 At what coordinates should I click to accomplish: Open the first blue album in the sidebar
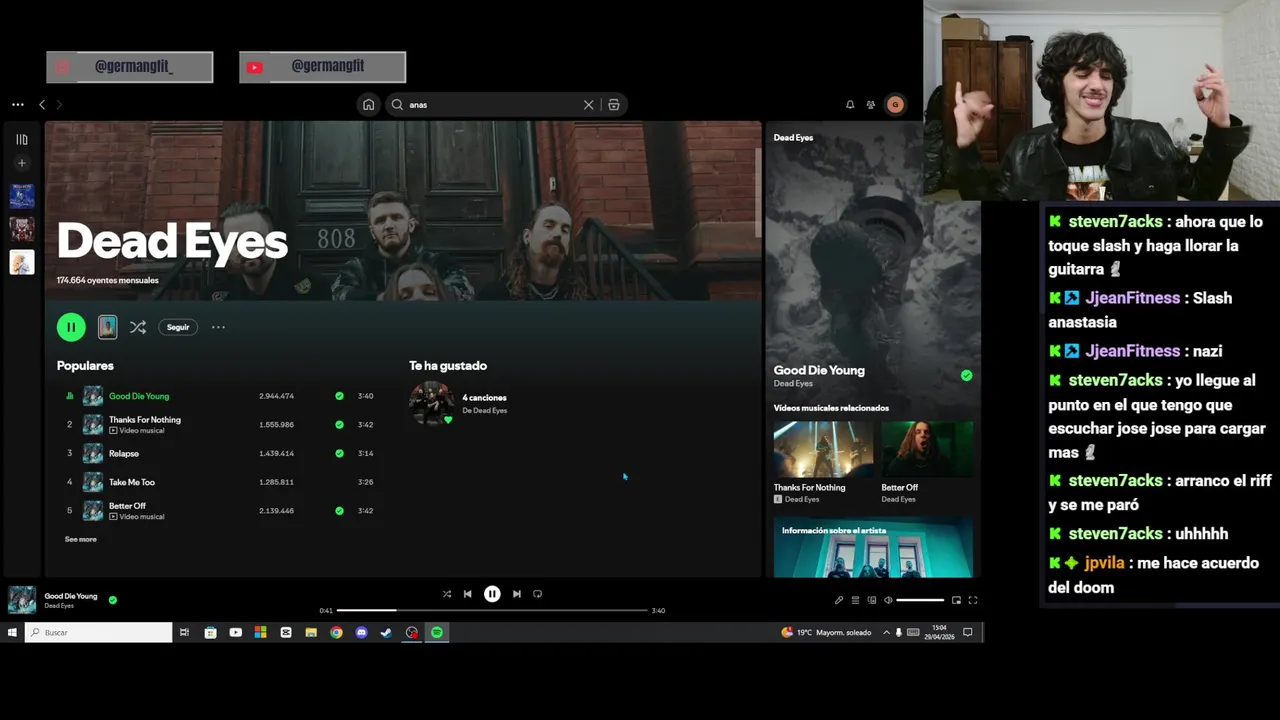tap(22, 196)
